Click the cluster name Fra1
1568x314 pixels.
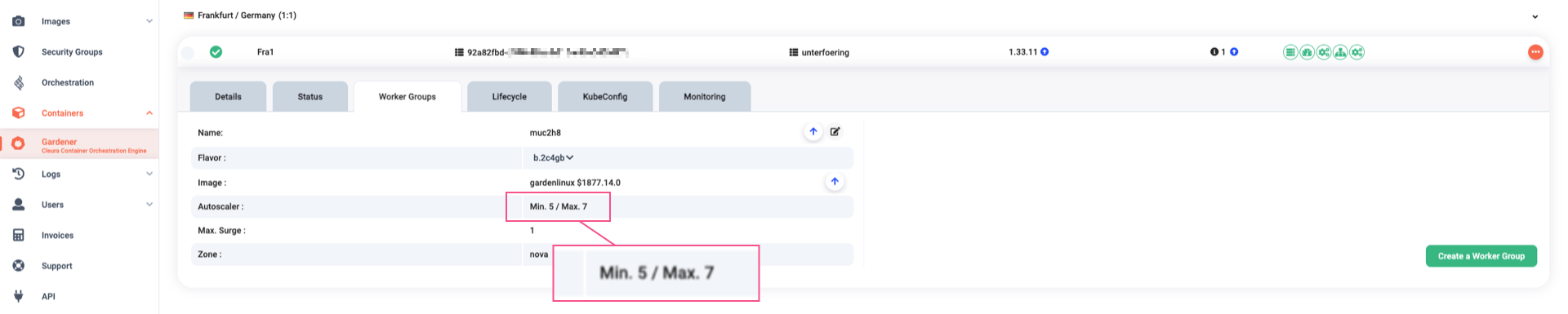point(265,52)
